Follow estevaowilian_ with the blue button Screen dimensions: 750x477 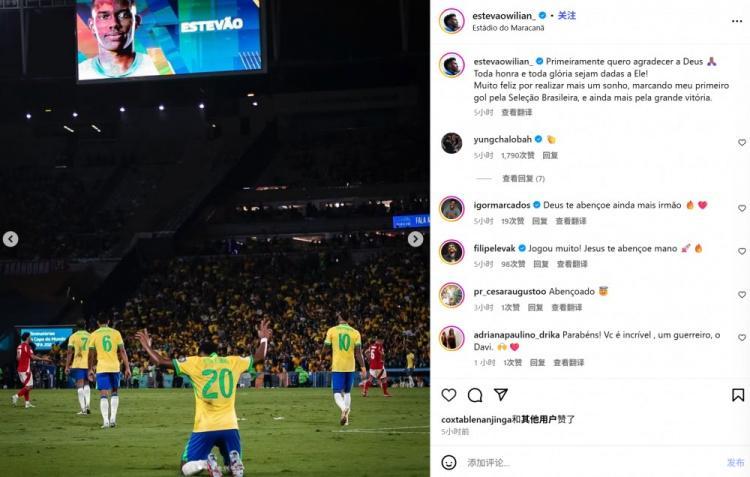(567, 15)
